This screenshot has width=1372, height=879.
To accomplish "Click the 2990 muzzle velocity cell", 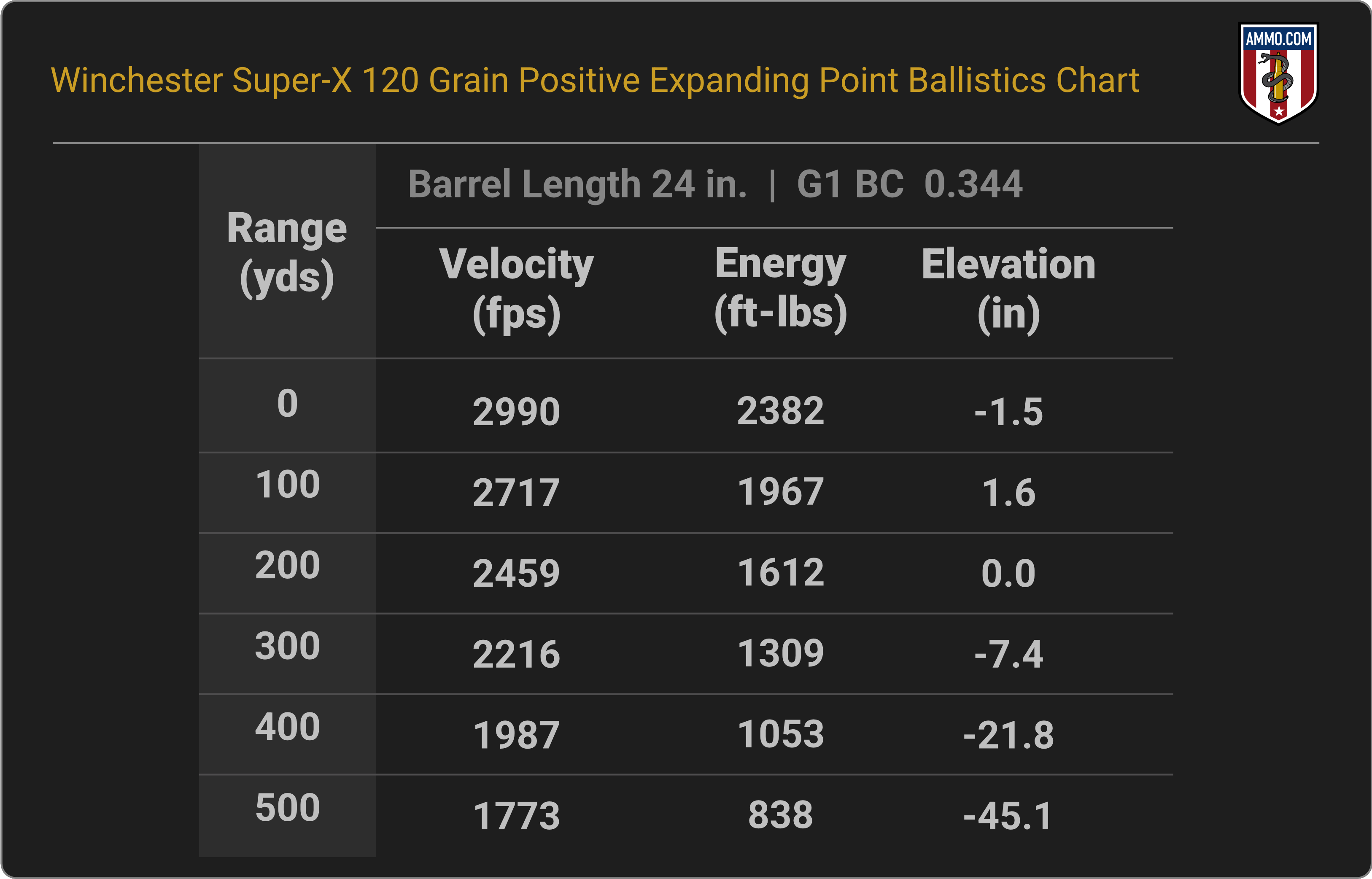I will [516, 412].
